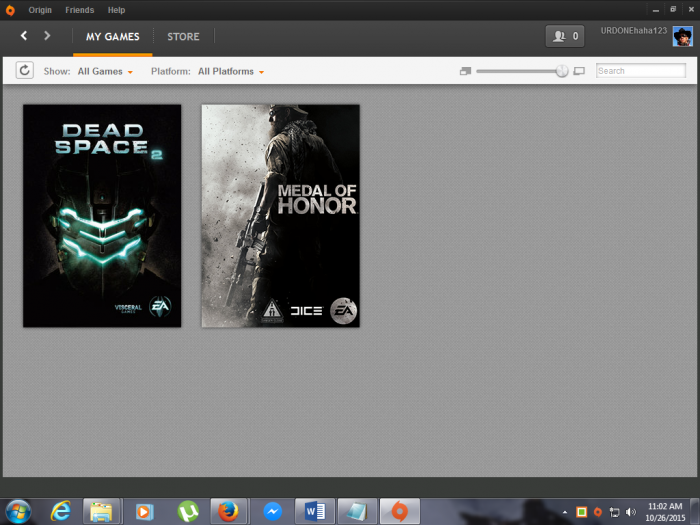This screenshot has width=700, height=525.
Task: Select the Dead Space 2 game tile
Action: point(102,216)
